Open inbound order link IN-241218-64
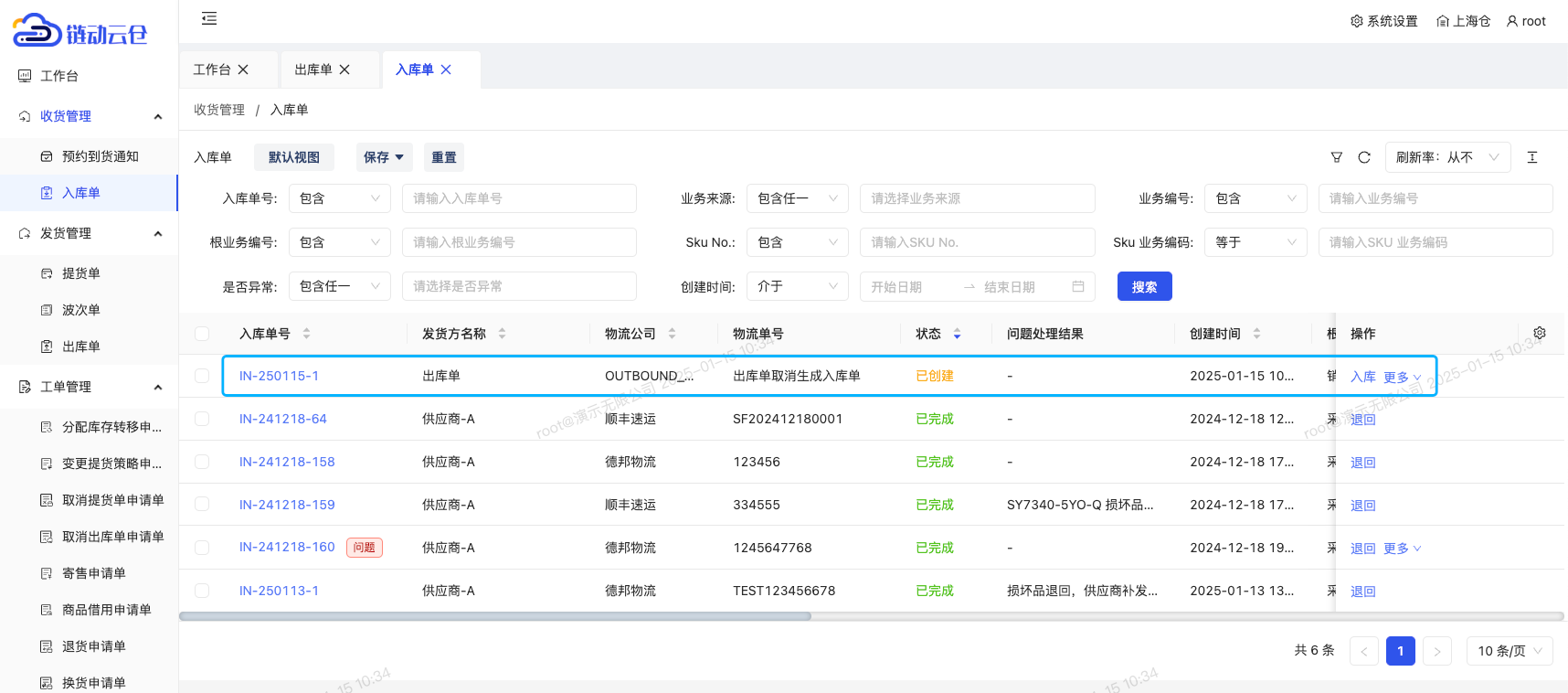 click(282, 419)
